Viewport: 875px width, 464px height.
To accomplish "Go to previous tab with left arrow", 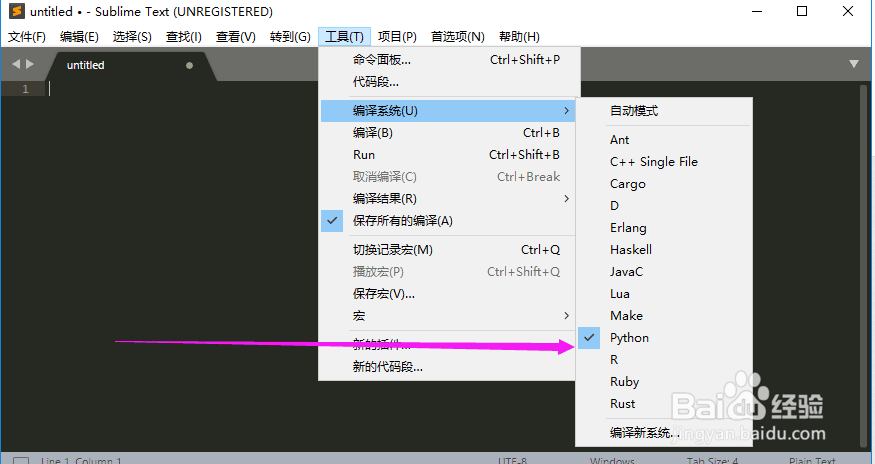I will [x=16, y=64].
